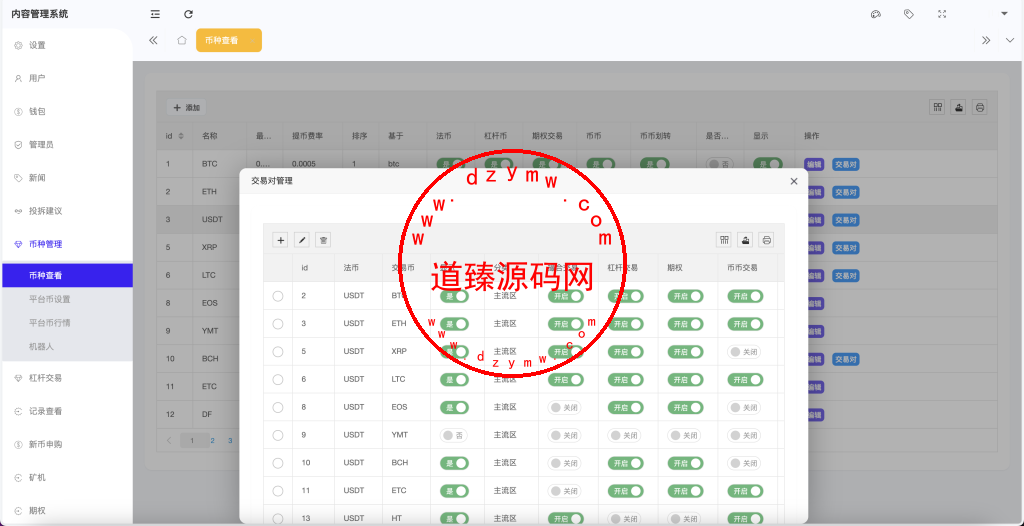Click 交易对 button in BTC row
The width and height of the screenshot is (1024, 526).
click(846, 164)
